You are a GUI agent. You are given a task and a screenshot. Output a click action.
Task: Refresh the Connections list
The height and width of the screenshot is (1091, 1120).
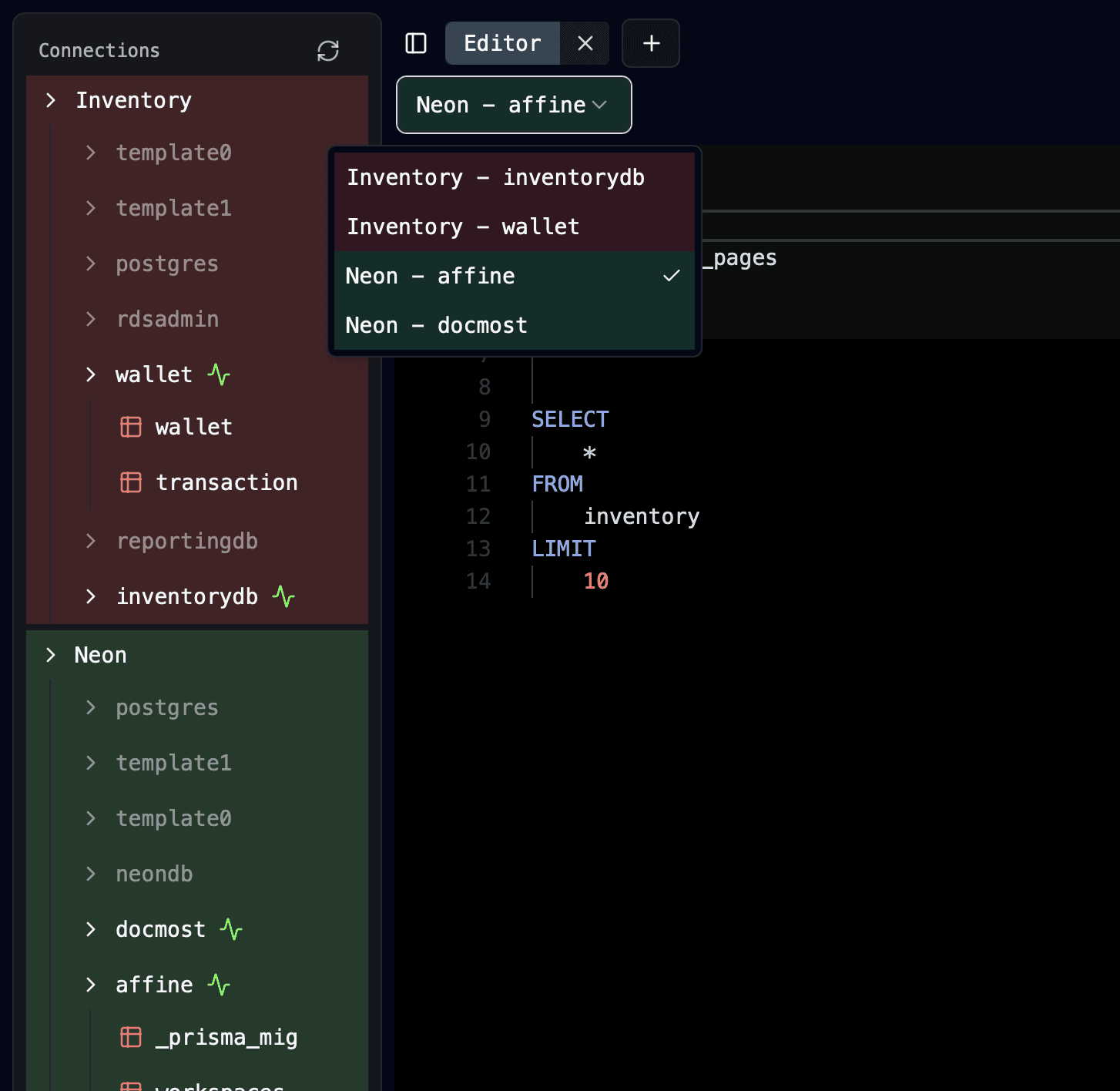tap(328, 51)
